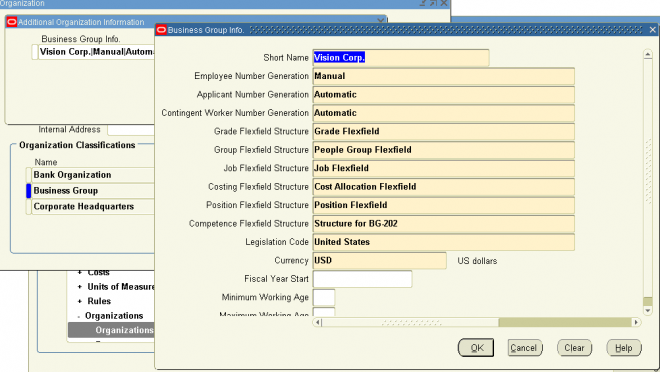Open Help for Business Group Info
The width and height of the screenshot is (660, 372).
tap(624, 348)
